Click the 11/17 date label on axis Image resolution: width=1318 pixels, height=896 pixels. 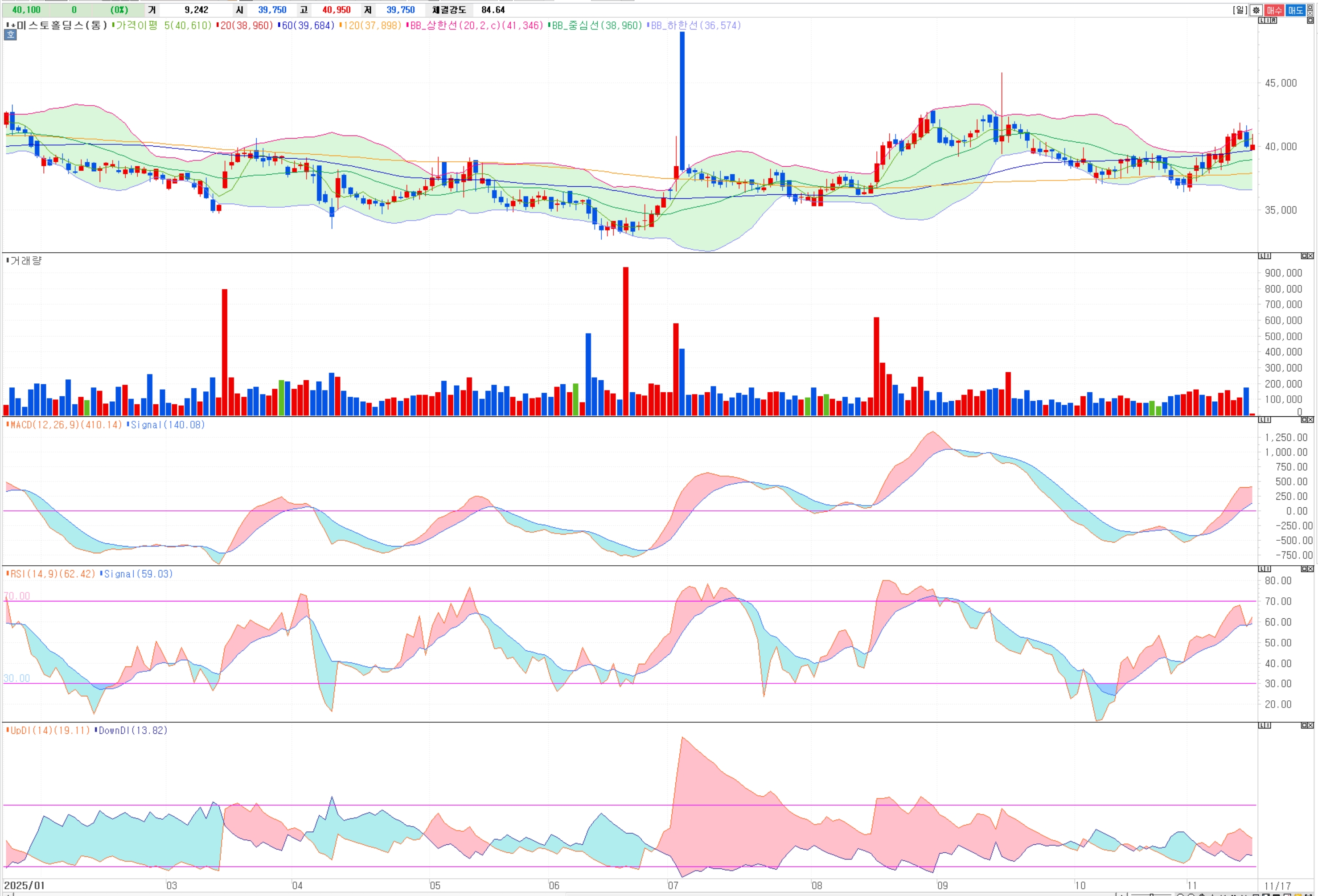(1277, 886)
